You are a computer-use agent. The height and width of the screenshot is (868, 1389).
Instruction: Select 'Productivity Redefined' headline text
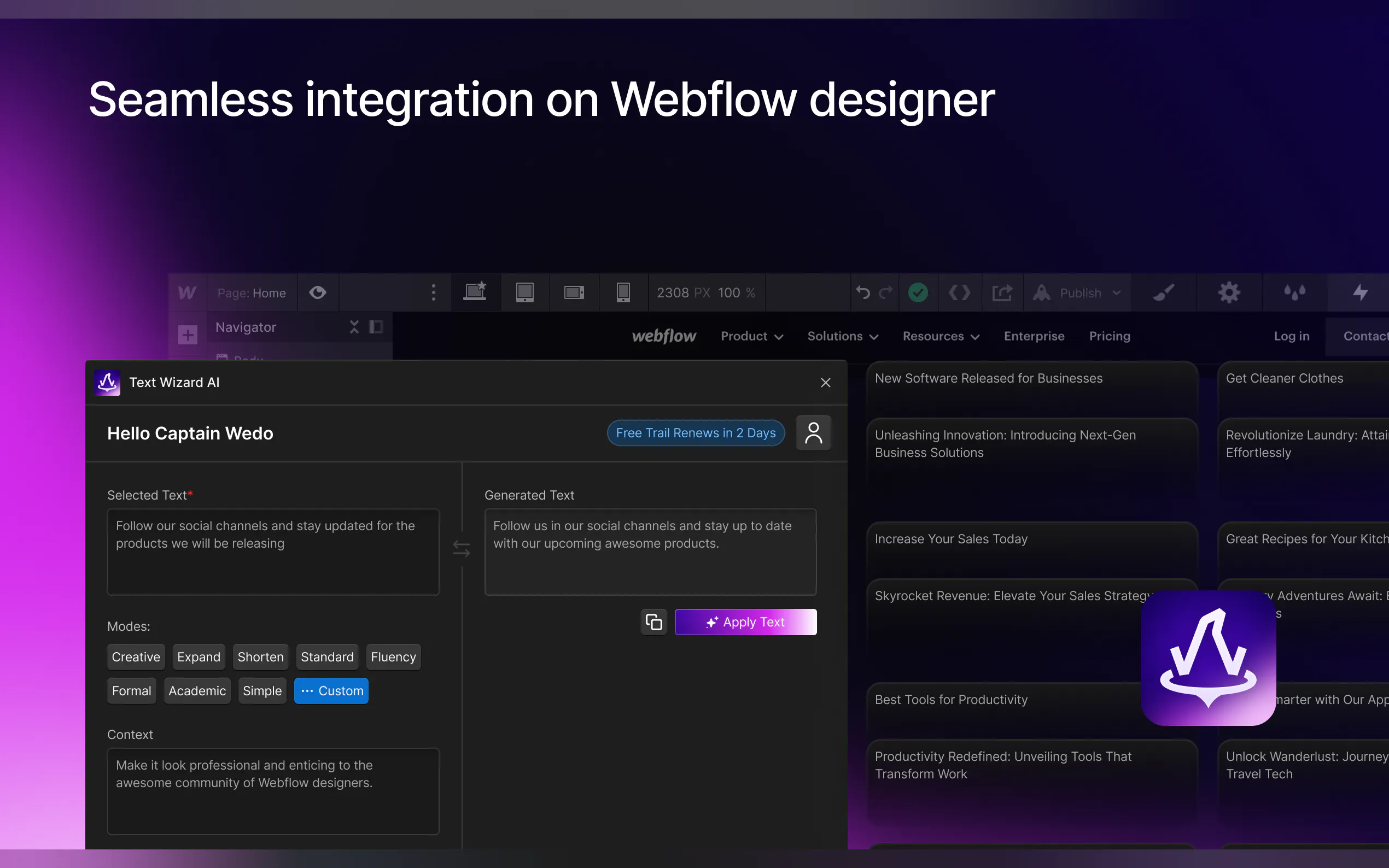coord(1003,765)
